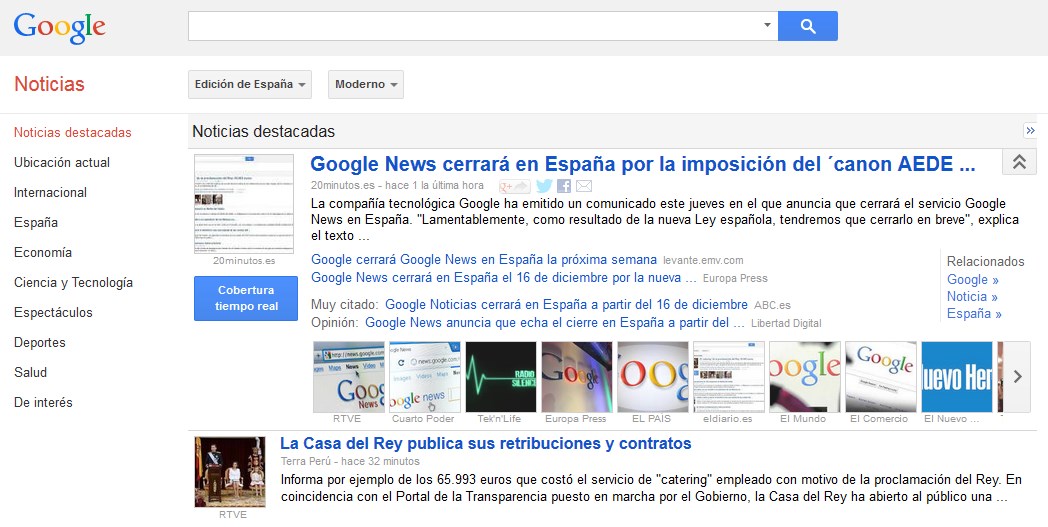
Task: Open the Deportes section
Action: pyautogui.click(x=39, y=342)
